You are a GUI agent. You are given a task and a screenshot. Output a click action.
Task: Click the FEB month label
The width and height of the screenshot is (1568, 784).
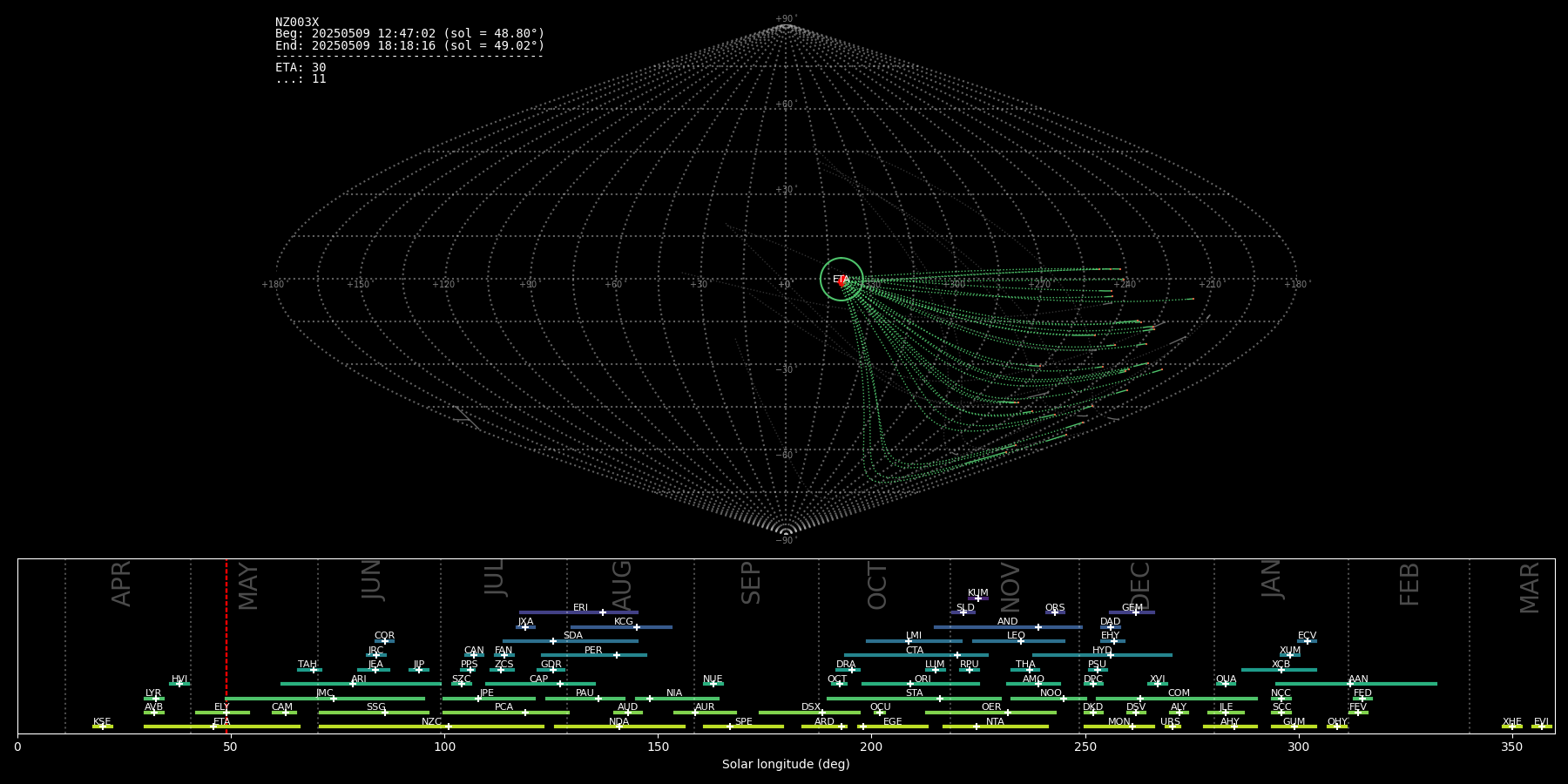tap(1409, 584)
